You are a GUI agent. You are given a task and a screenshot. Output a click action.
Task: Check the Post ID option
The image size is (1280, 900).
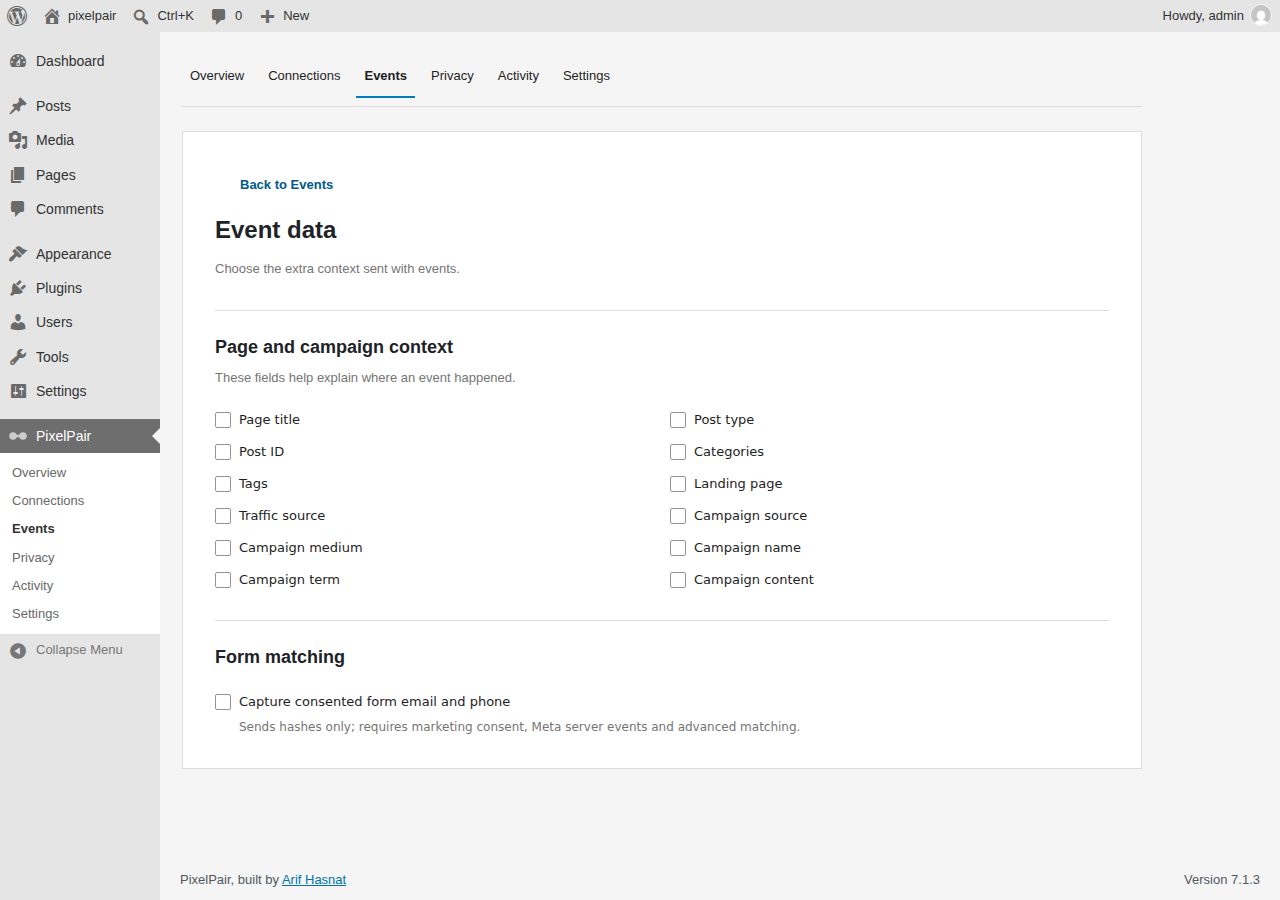[x=223, y=452]
